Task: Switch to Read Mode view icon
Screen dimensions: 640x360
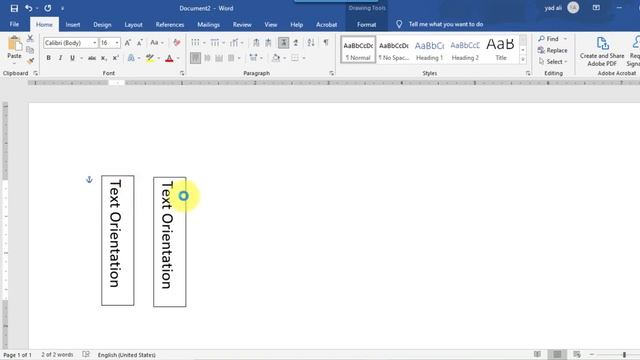Action: 537,354
